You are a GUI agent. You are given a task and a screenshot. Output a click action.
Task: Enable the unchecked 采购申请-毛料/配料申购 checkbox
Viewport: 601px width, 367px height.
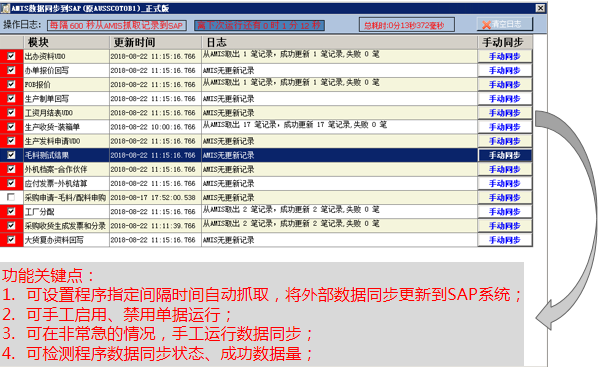[x=11, y=197]
